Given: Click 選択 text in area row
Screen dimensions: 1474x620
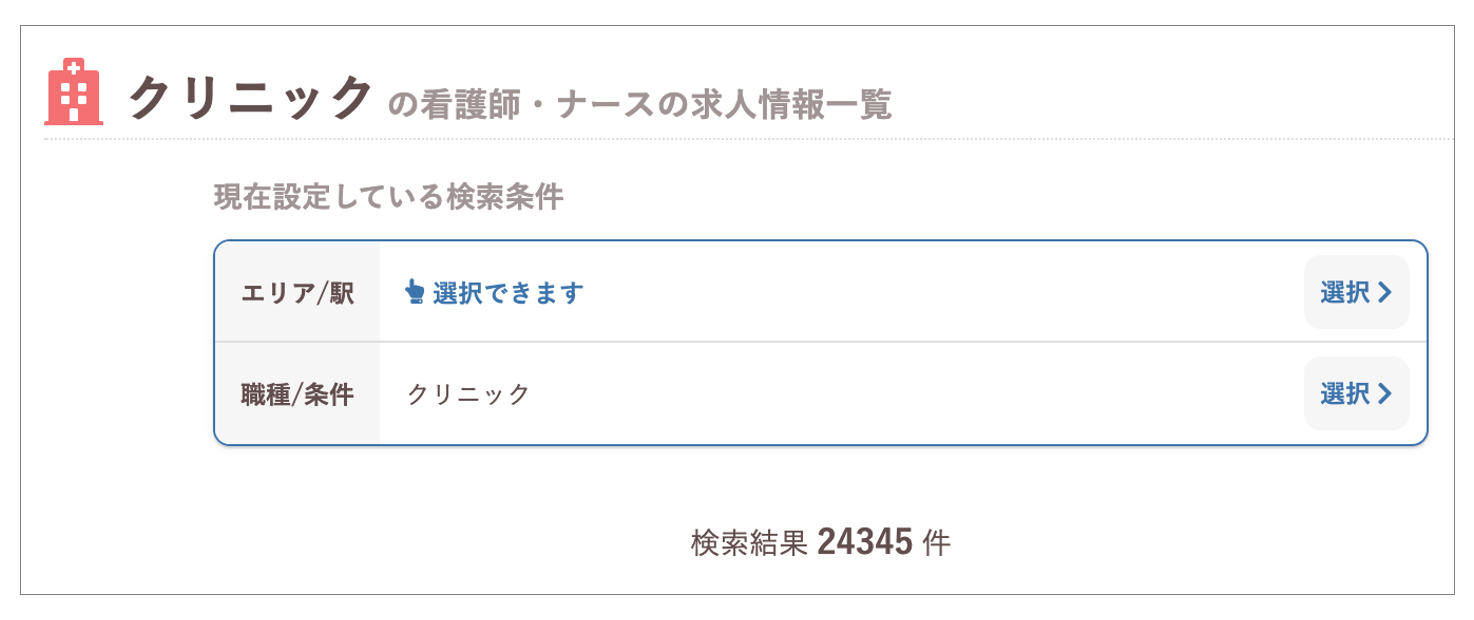Looking at the screenshot, I should [1345, 292].
